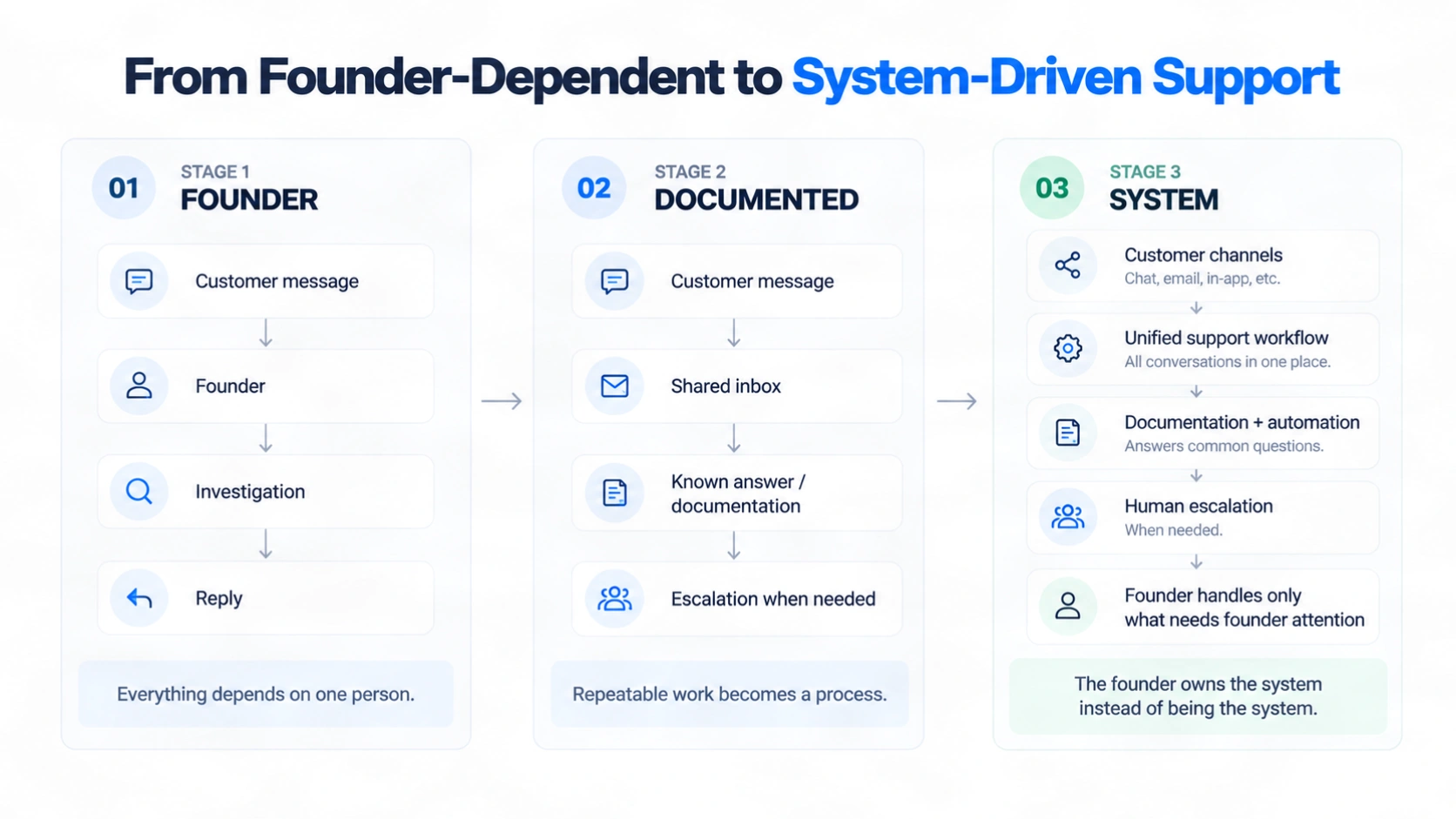Select the "Unified support workflow" heading
The height and width of the screenshot is (819, 1456).
click(x=1226, y=338)
